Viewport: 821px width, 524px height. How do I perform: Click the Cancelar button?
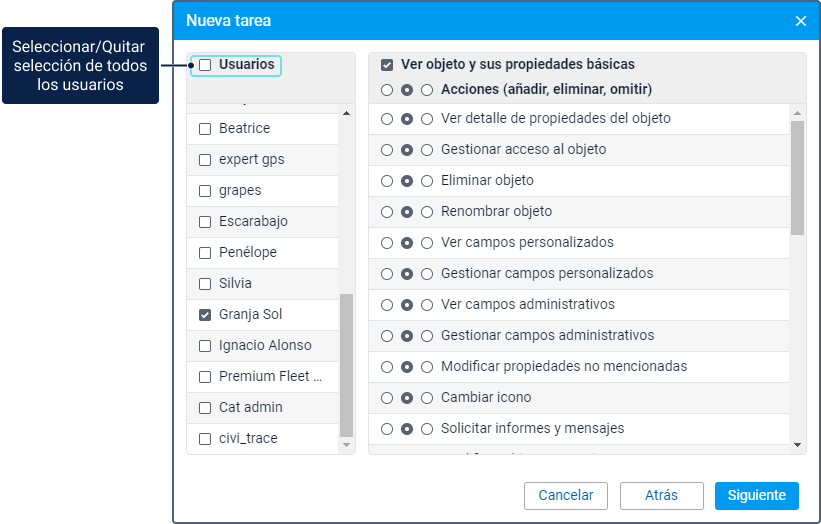point(566,496)
